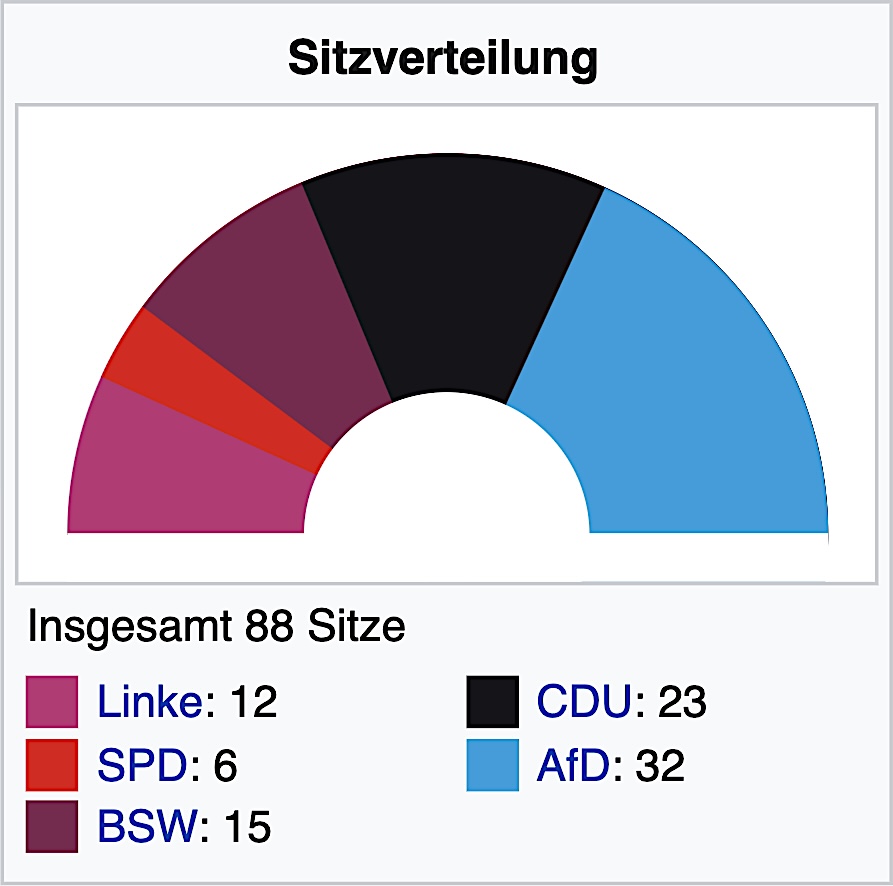The width and height of the screenshot is (893, 886).
Task: Click the black CDU legend swatch
Action: 492,703
